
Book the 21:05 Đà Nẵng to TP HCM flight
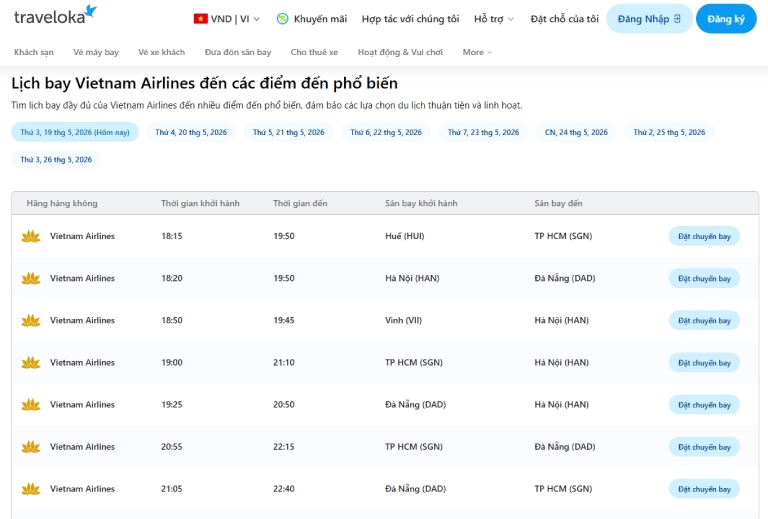point(704,489)
